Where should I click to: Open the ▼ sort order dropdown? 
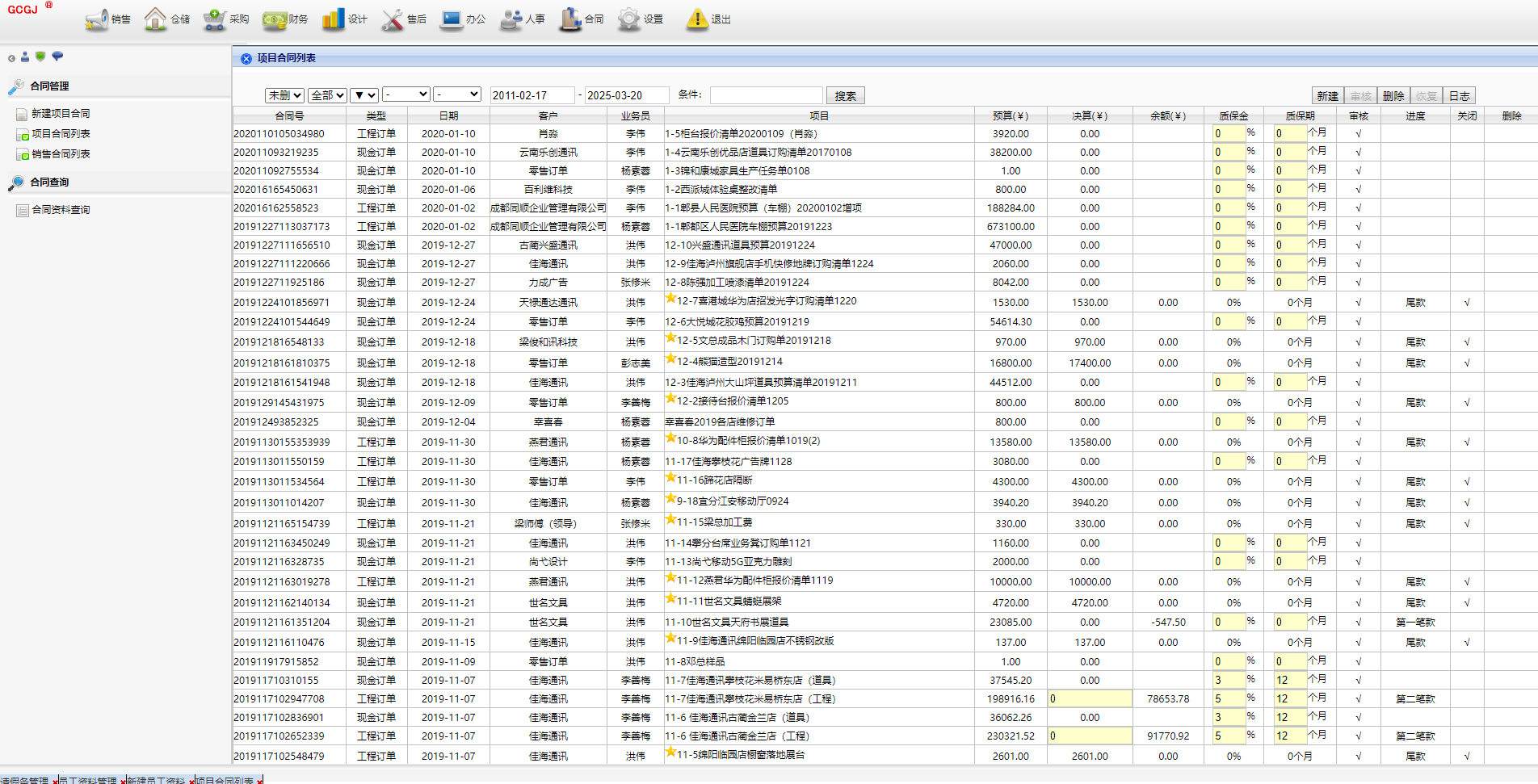click(x=364, y=95)
